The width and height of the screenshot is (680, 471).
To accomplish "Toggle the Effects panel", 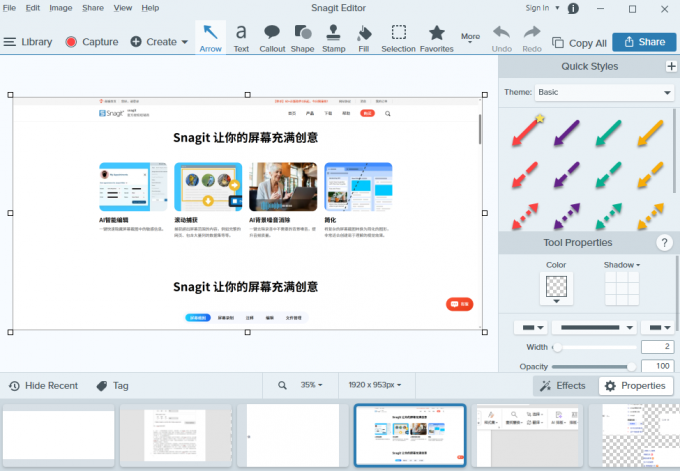I will tap(562, 386).
